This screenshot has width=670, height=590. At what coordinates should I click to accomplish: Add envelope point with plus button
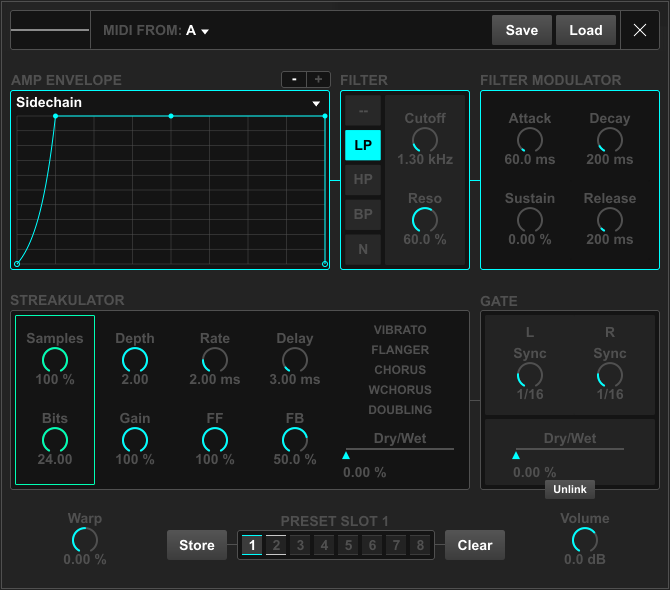(x=319, y=79)
